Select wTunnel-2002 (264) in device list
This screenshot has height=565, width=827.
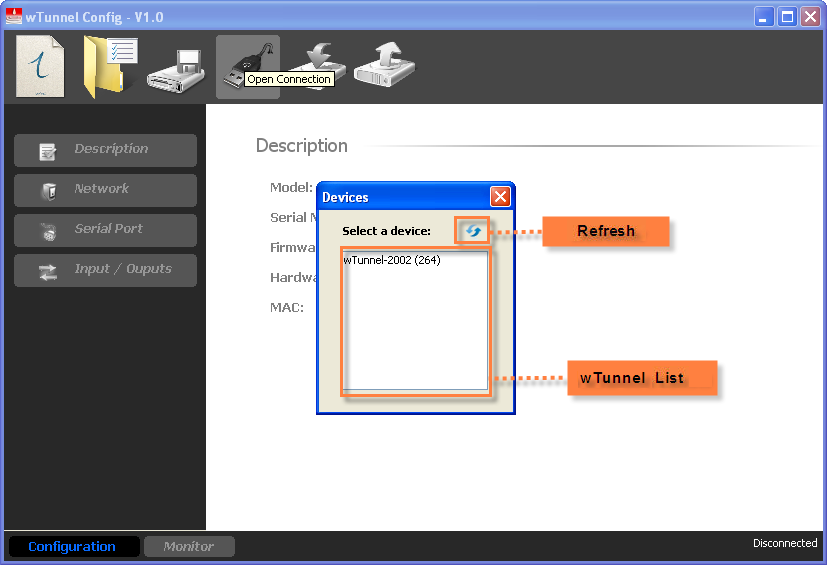coord(392,260)
